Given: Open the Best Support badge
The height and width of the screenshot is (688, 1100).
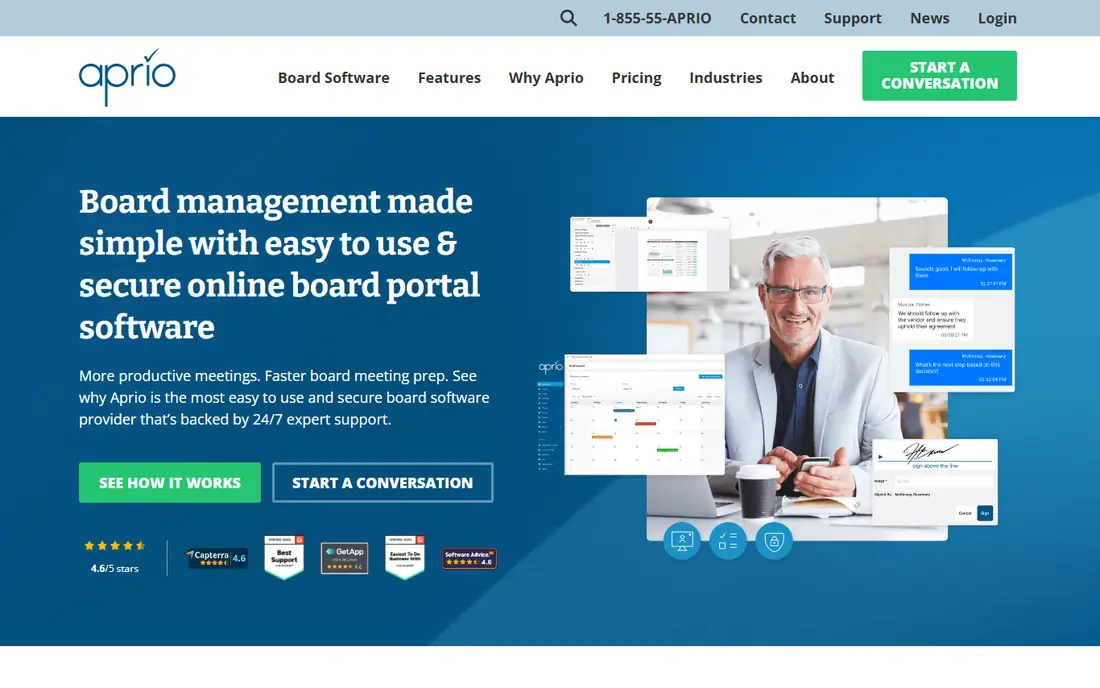Looking at the screenshot, I should [284, 558].
